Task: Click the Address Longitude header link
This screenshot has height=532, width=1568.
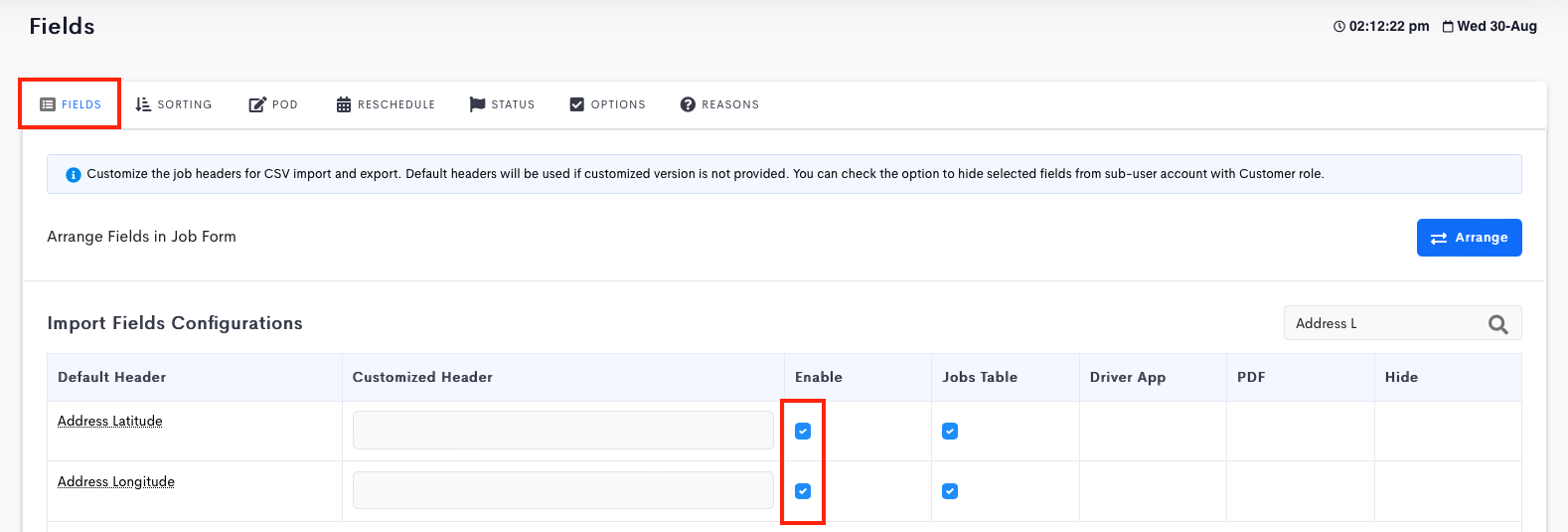Action: coord(116,481)
